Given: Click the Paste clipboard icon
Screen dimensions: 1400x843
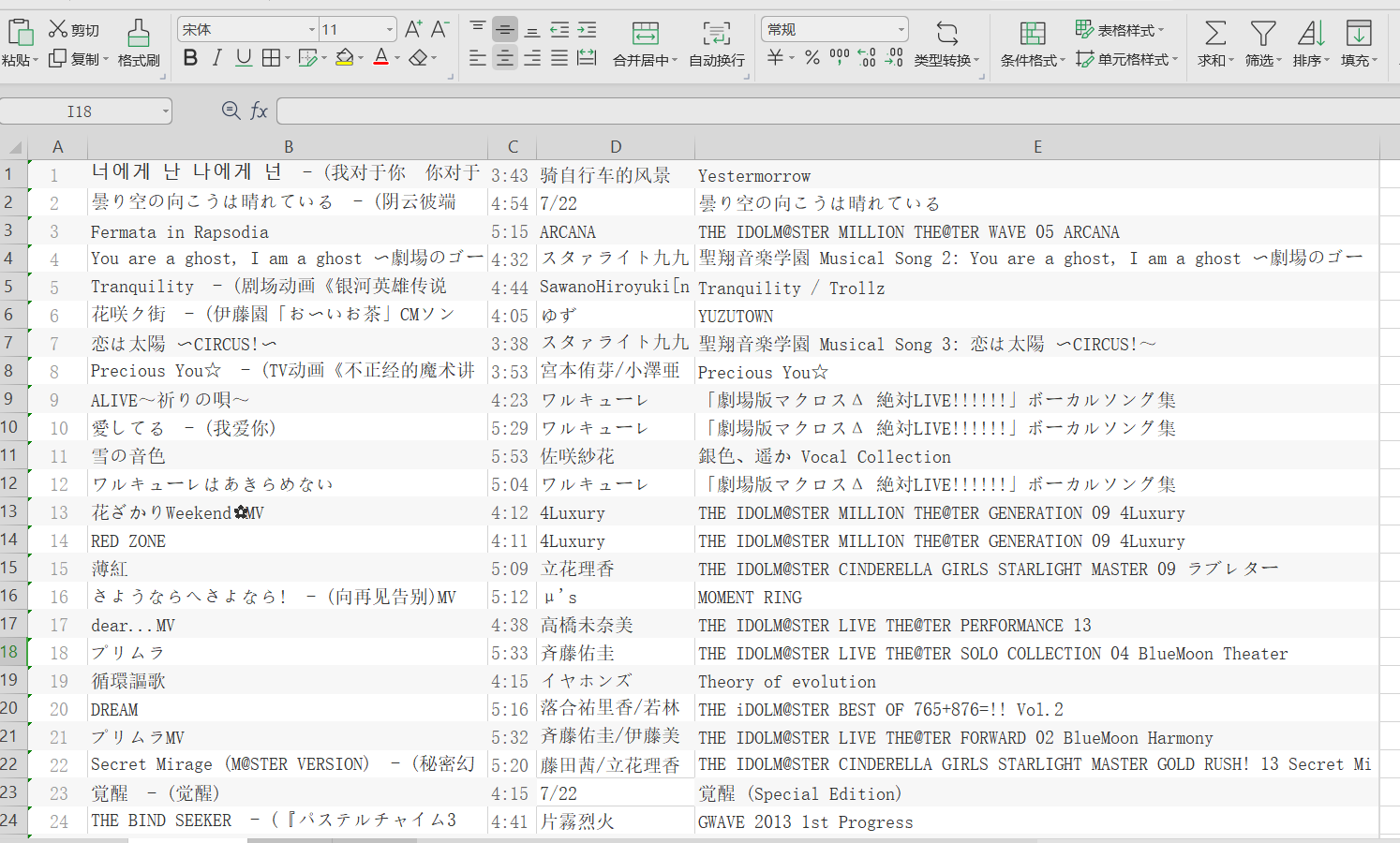Looking at the screenshot, I should coord(21,32).
